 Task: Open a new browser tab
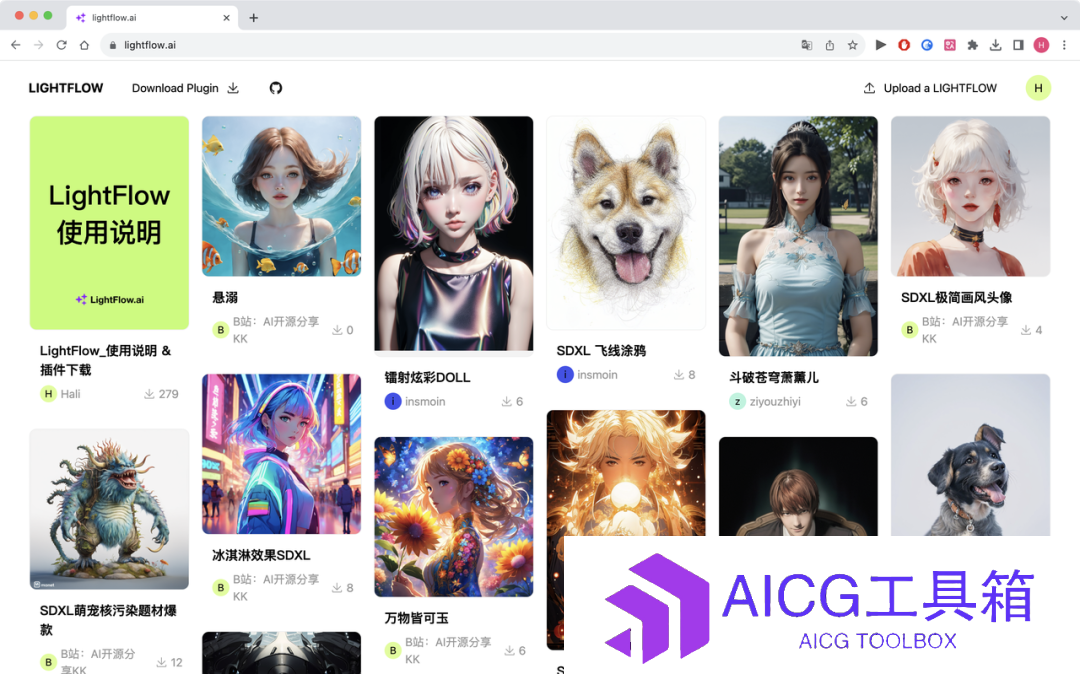pyautogui.click(x=253, y=18)
